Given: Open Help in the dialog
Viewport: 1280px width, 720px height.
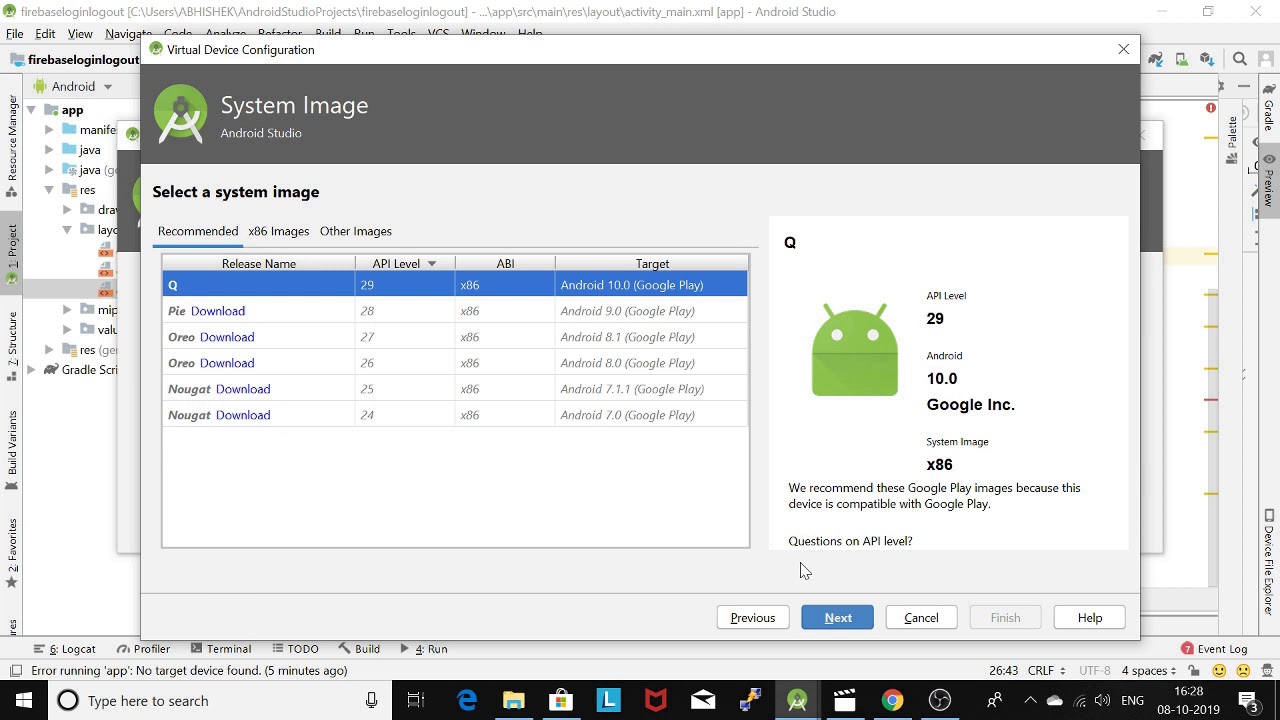Looking at the screenshot, I should (x=1089, y=617).
